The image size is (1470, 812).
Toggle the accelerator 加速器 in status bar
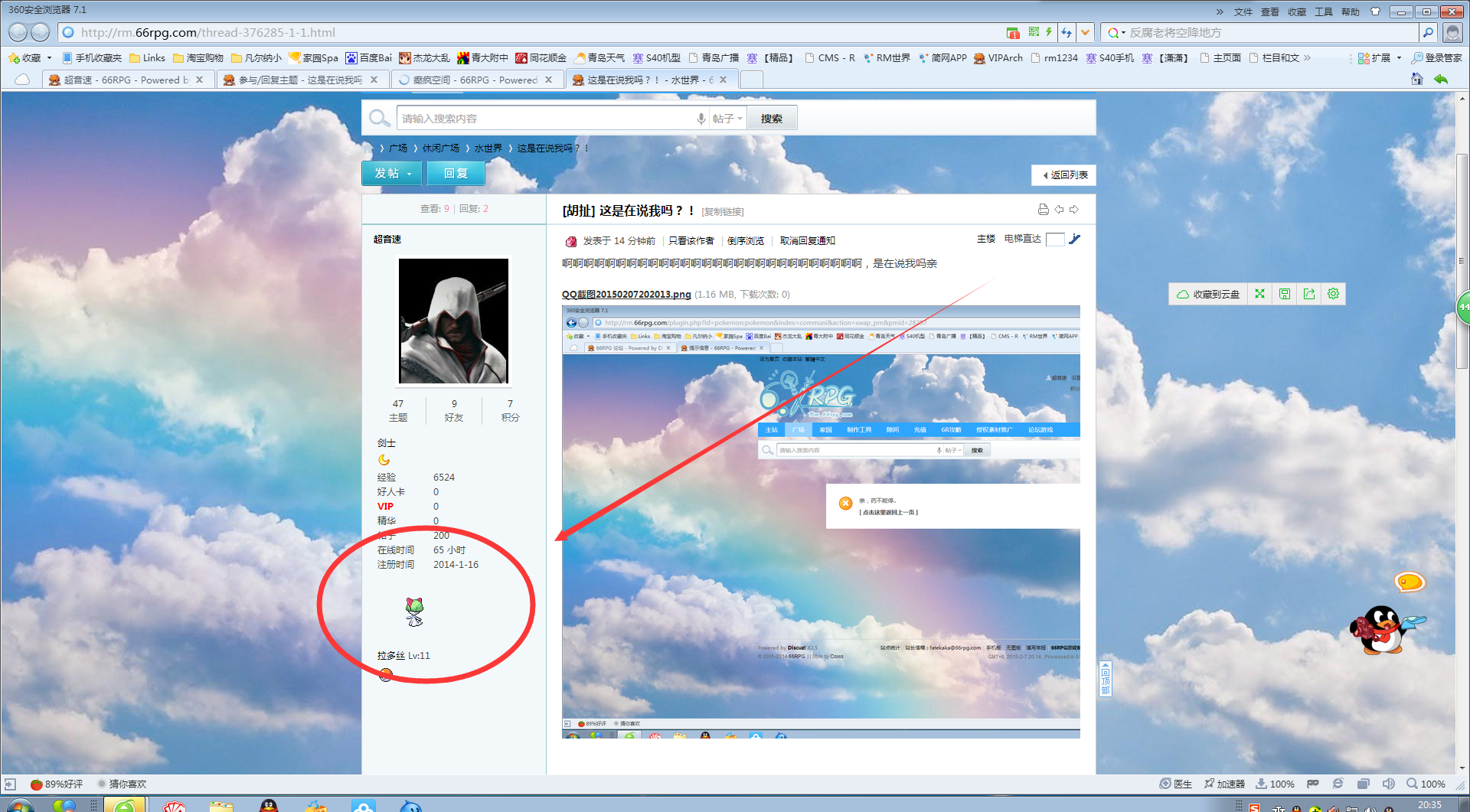pos(1224,784)
